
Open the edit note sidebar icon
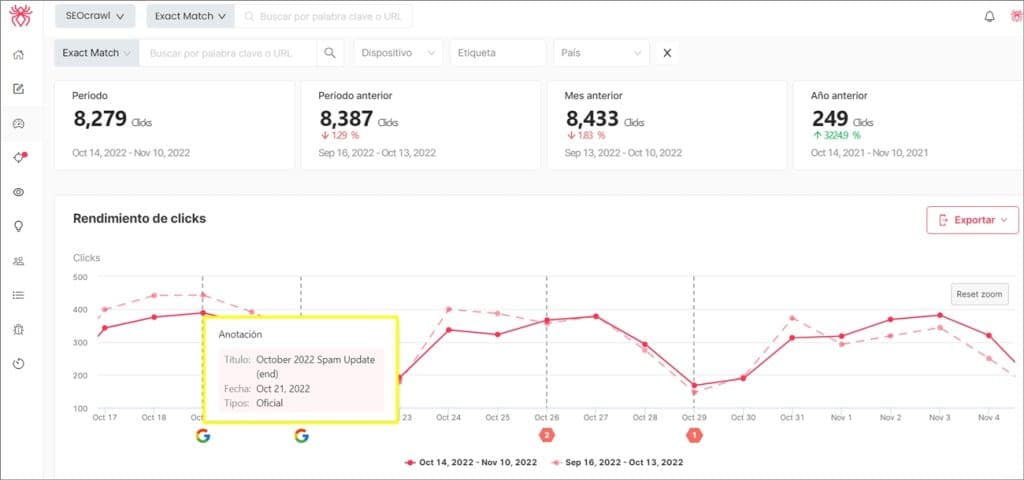[x=18, y=89]
